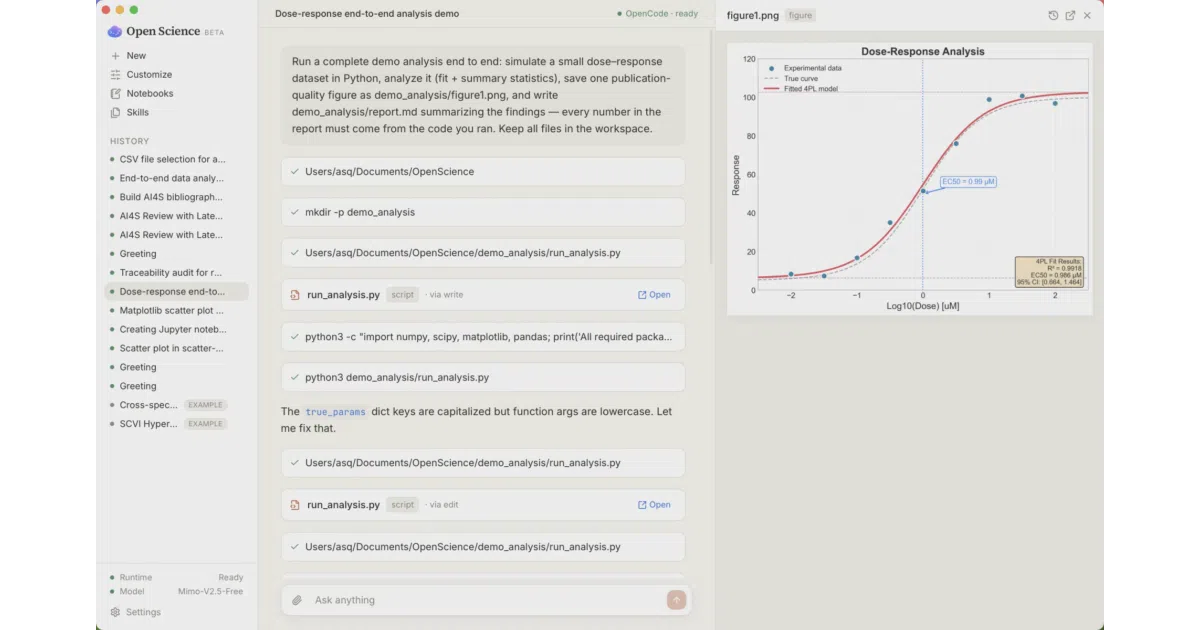
Task: Open figure1.png in external window icon
Action: 1070,15
